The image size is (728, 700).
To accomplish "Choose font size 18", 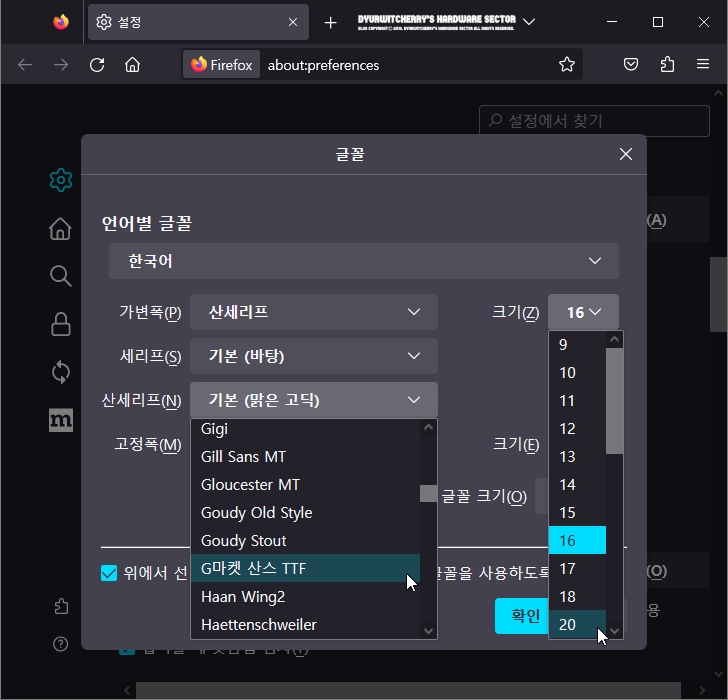I will [578, 596].
